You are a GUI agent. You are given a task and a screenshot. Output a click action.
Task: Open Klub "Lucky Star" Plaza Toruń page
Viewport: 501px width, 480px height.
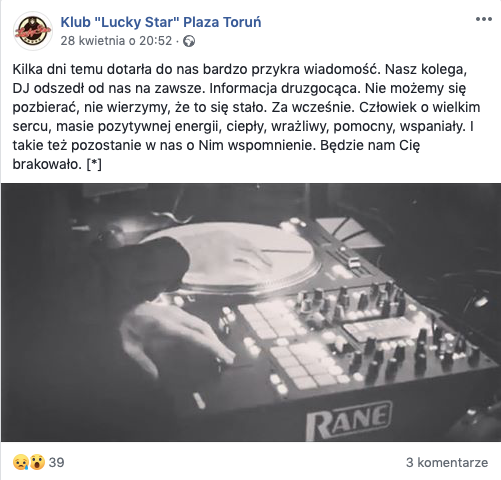pyautogui.click(x=161, y=22)
